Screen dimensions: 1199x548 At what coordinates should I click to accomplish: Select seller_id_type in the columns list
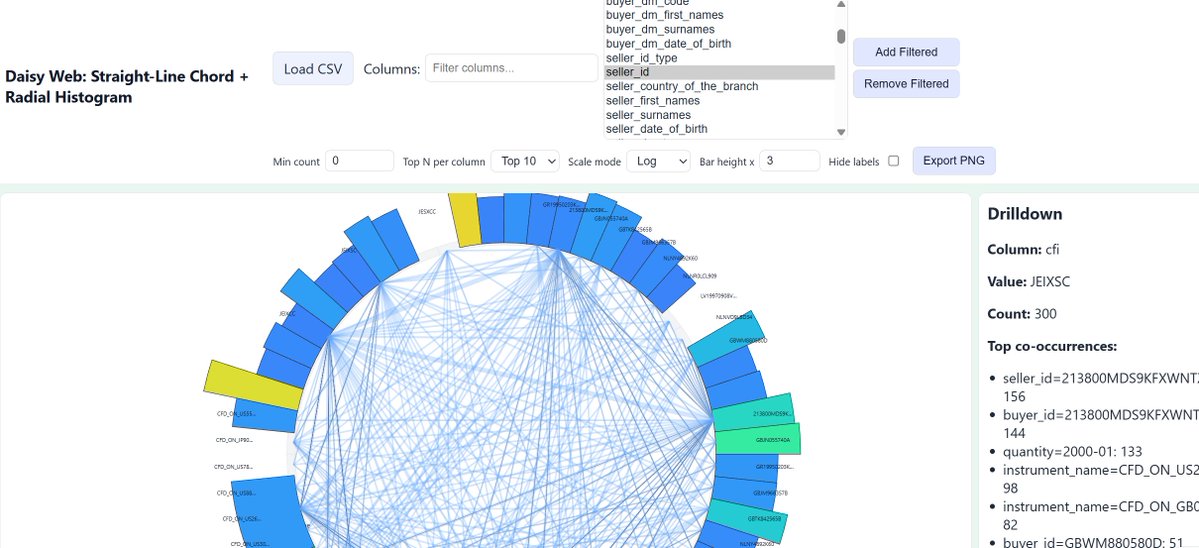719,58
